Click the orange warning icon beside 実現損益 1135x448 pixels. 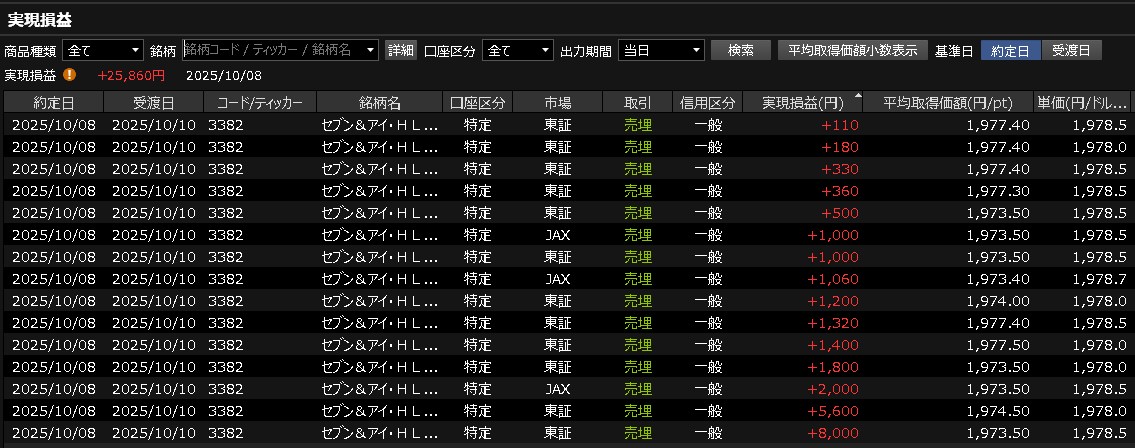click(69, 74)
